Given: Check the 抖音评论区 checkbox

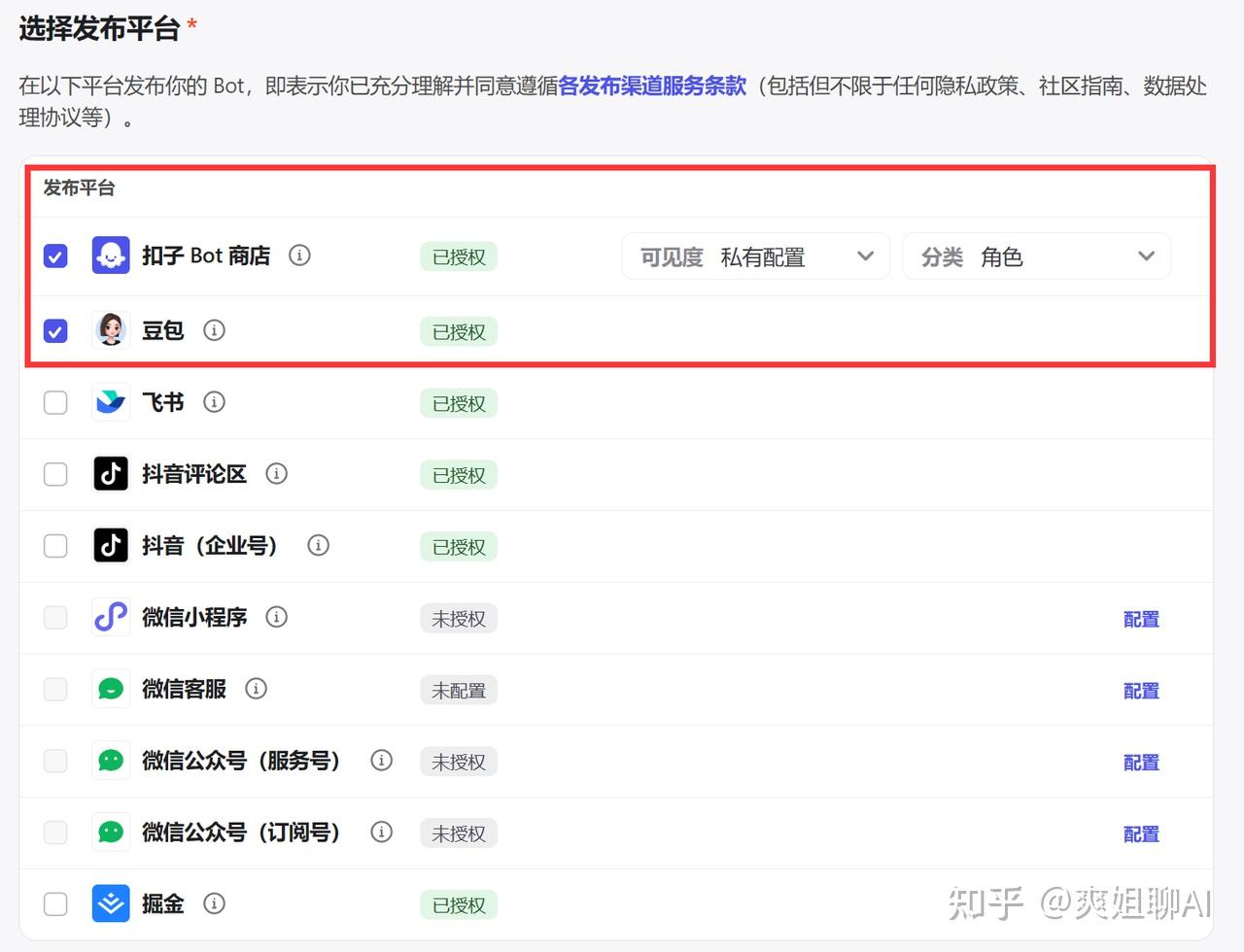Looking at the screenshot, I should click(x=55, y=474).
